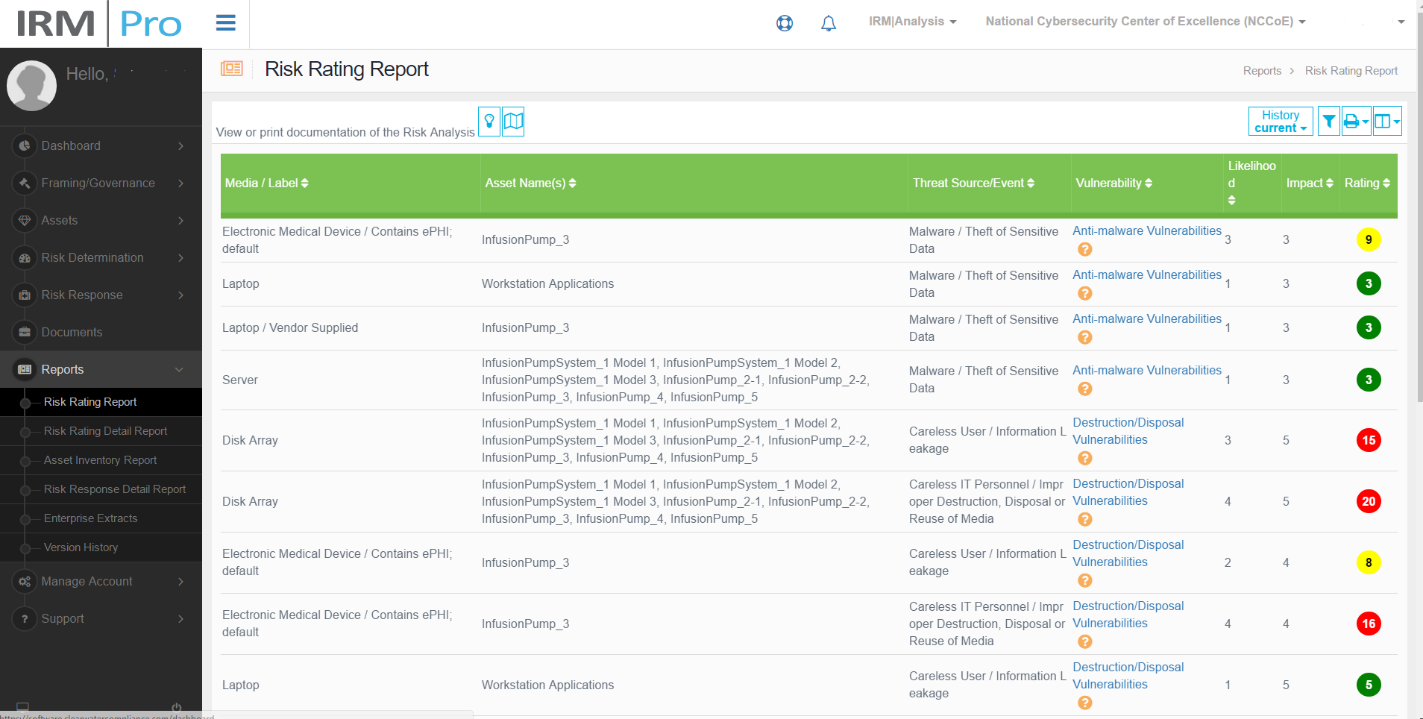Open the History current dropdown
This screenshot has width=1423, height=719.
1280,121
